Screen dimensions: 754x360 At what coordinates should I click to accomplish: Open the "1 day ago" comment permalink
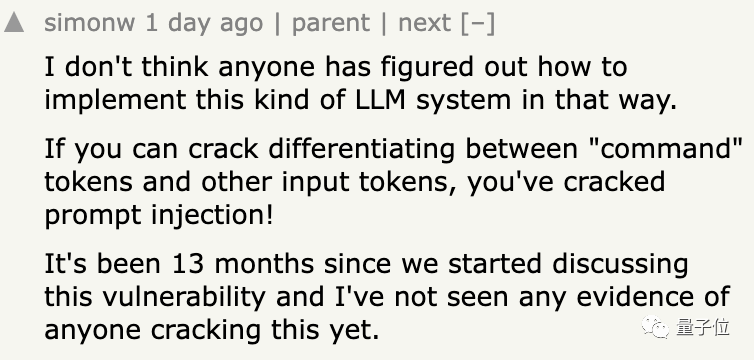coord(204,23)
